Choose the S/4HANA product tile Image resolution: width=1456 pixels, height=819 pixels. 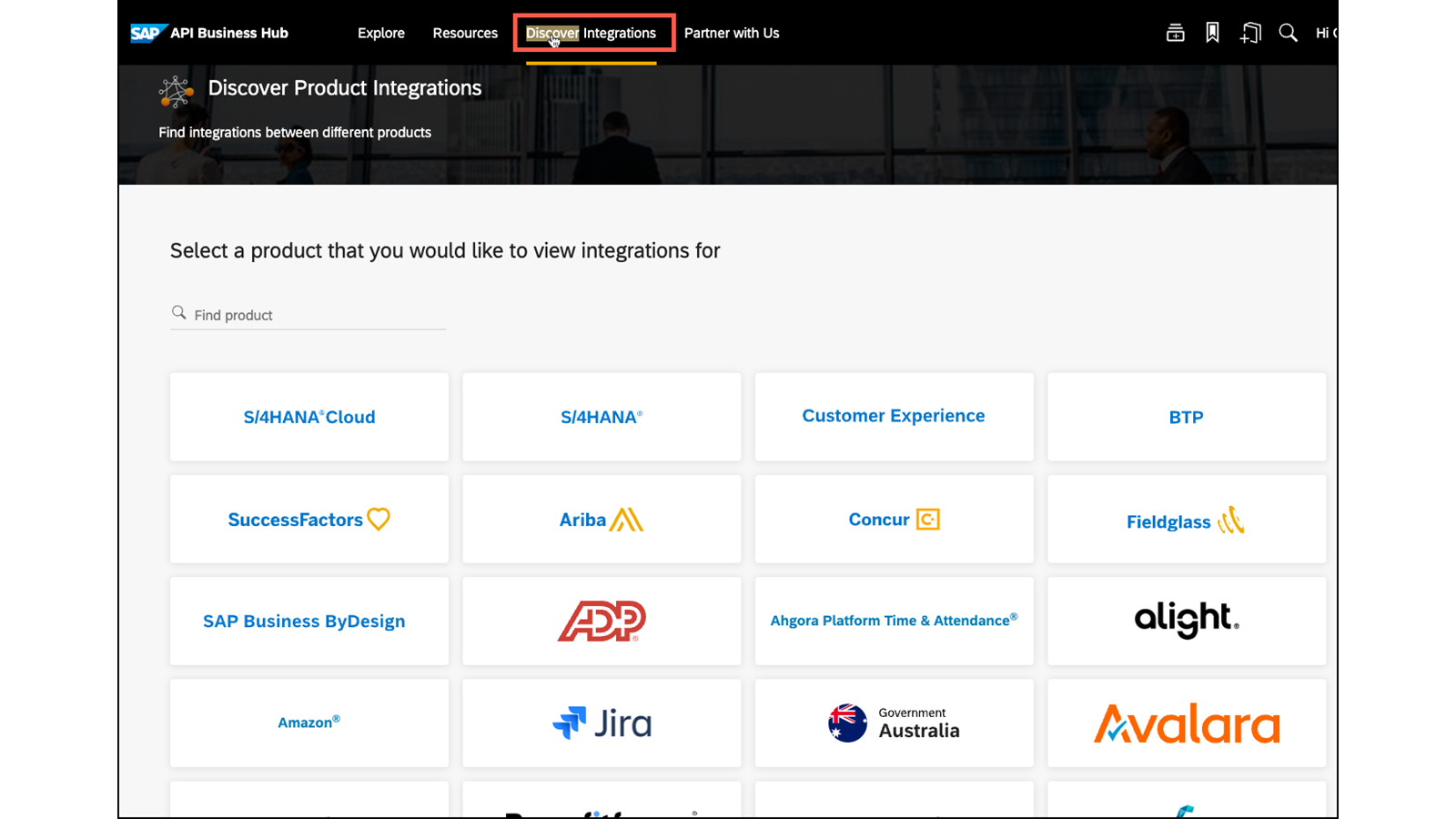tap(602, 417)
